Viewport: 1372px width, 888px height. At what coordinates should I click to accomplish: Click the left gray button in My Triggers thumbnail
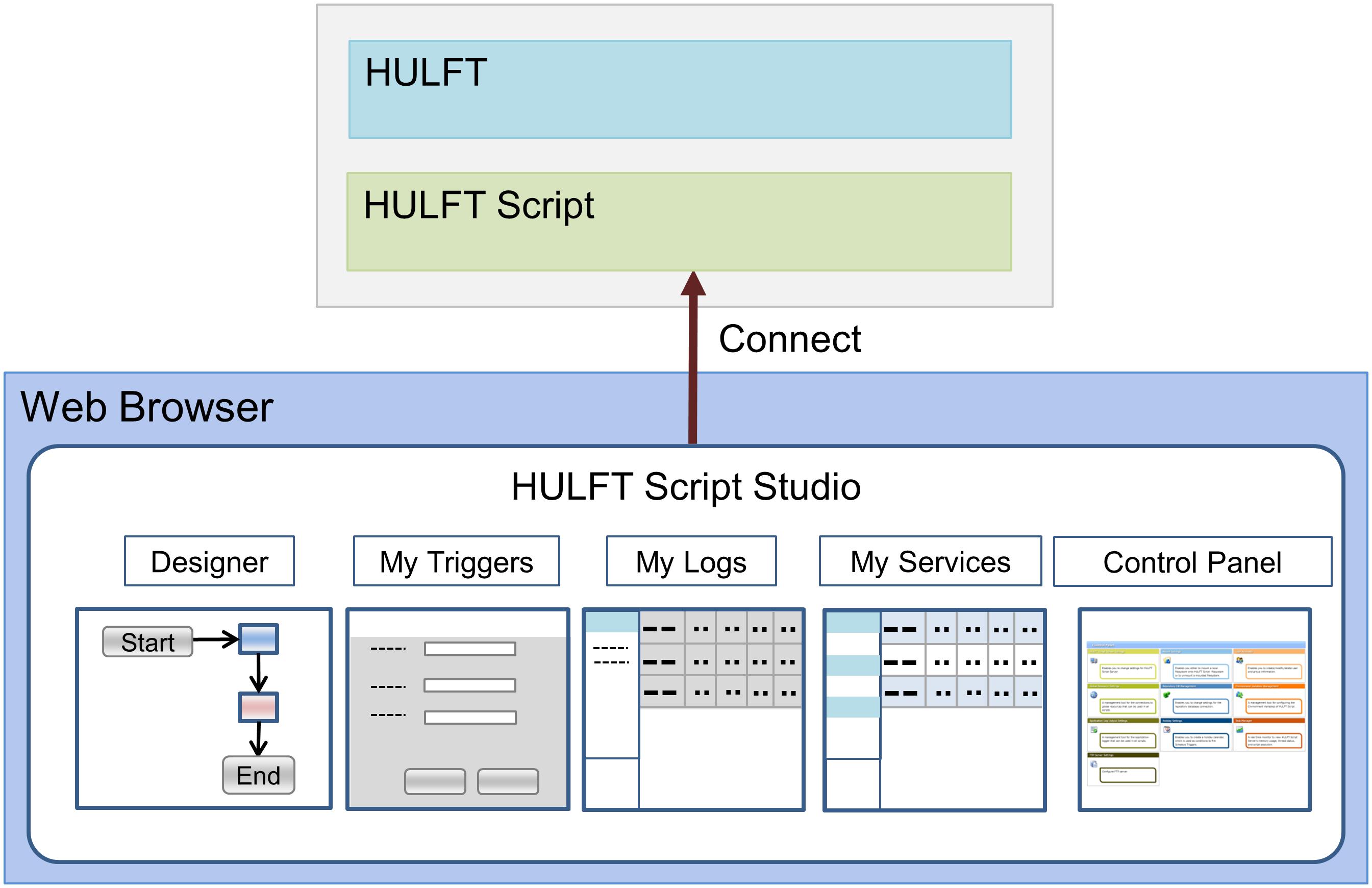(x=435, y=781)
